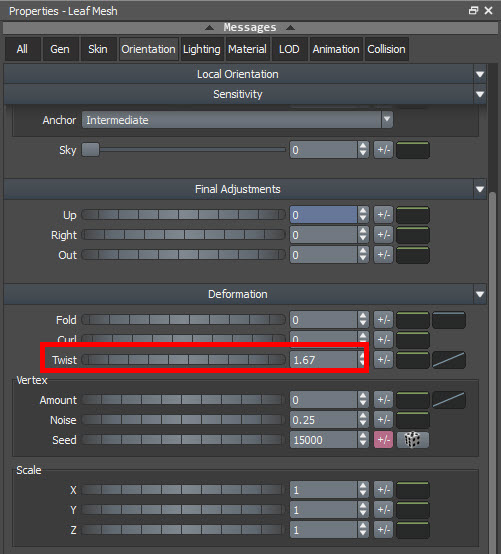Click the right Messages arrow

[290, 28]
